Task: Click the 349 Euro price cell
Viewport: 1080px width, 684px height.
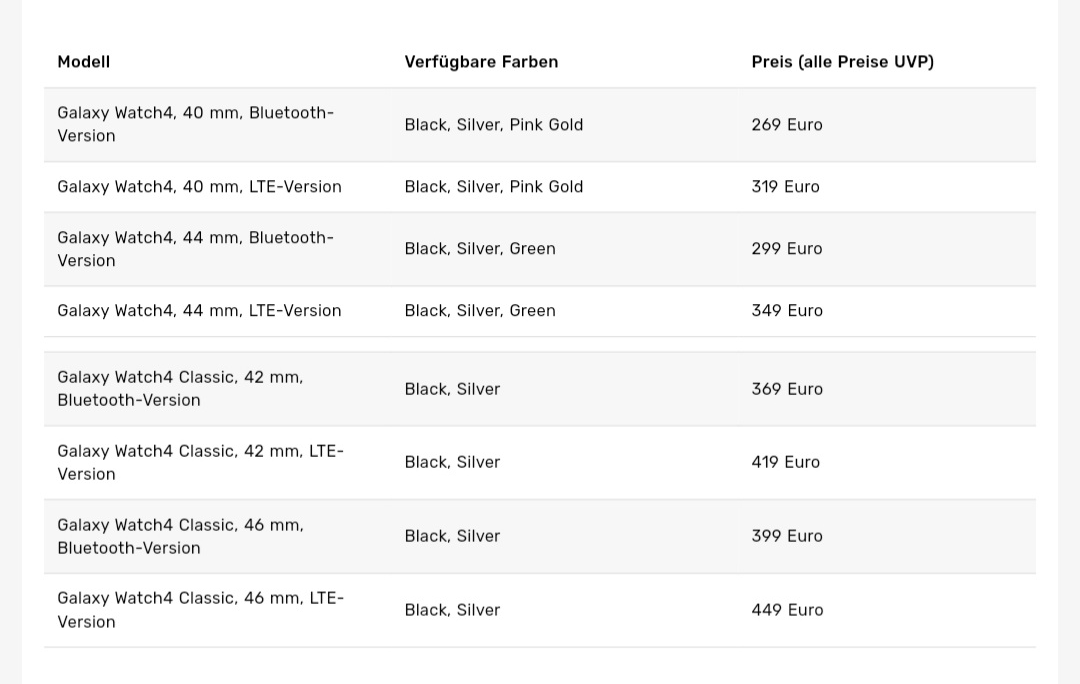Action: pos(787,311)
